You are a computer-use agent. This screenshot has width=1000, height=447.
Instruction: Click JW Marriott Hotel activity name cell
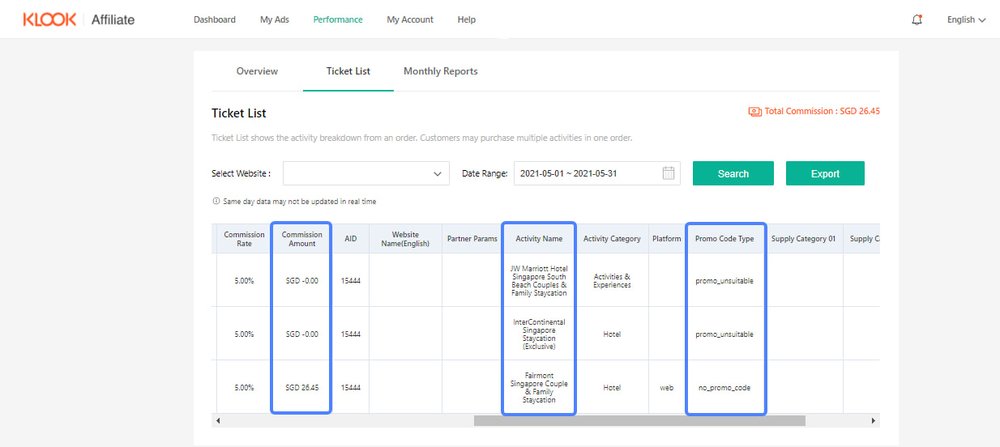point(539,281)
